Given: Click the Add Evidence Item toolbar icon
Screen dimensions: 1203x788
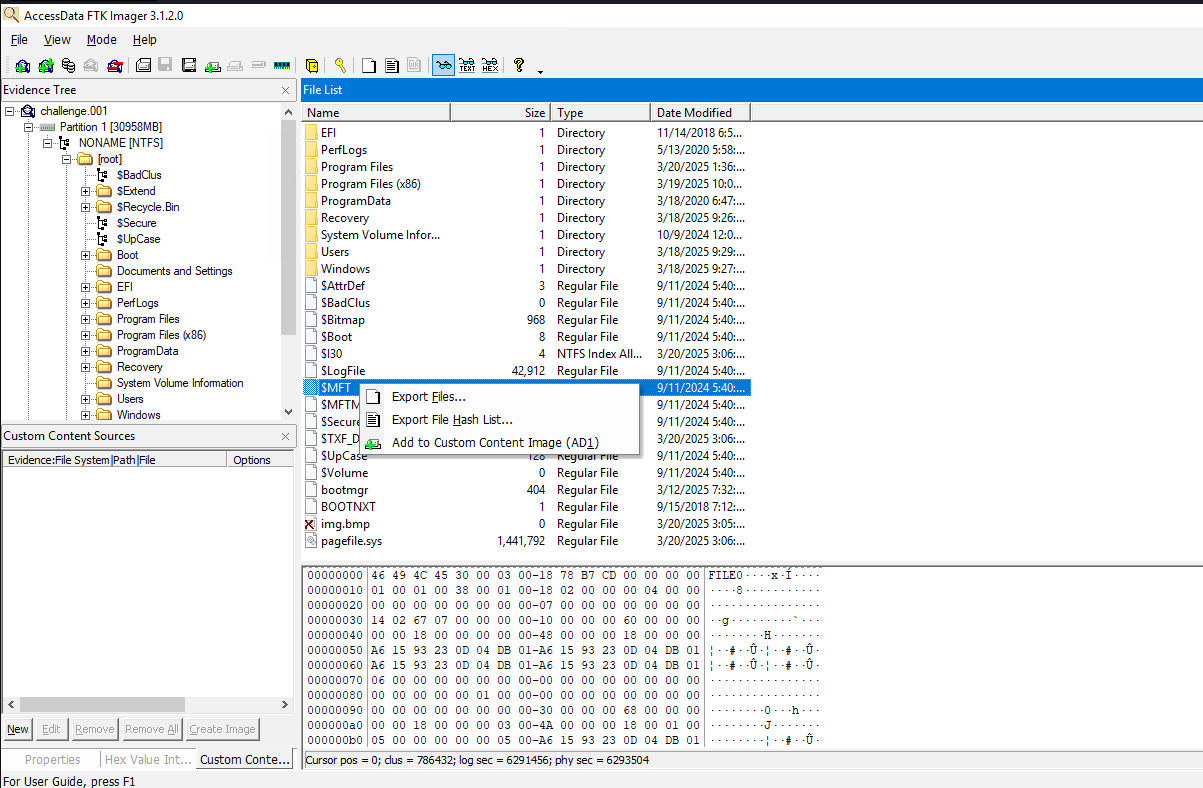Looking at the screenshot, I should pos(22,66).
